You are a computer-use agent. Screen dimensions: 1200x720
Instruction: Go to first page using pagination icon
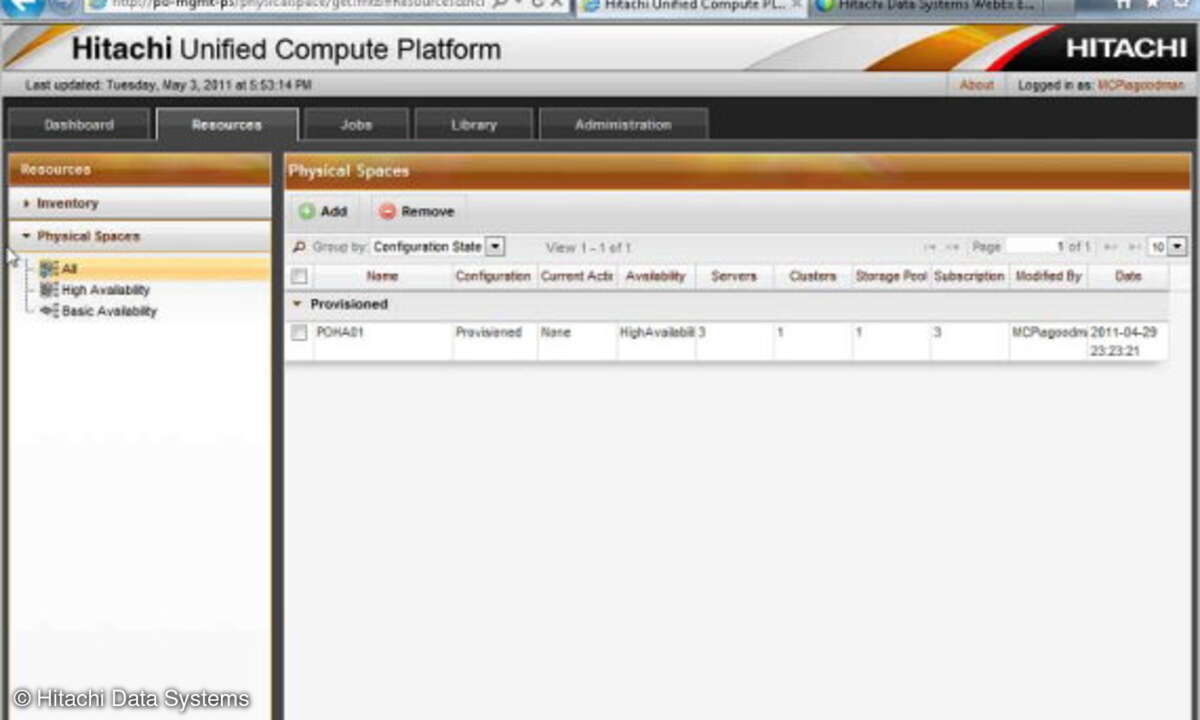tap(930, 247)
